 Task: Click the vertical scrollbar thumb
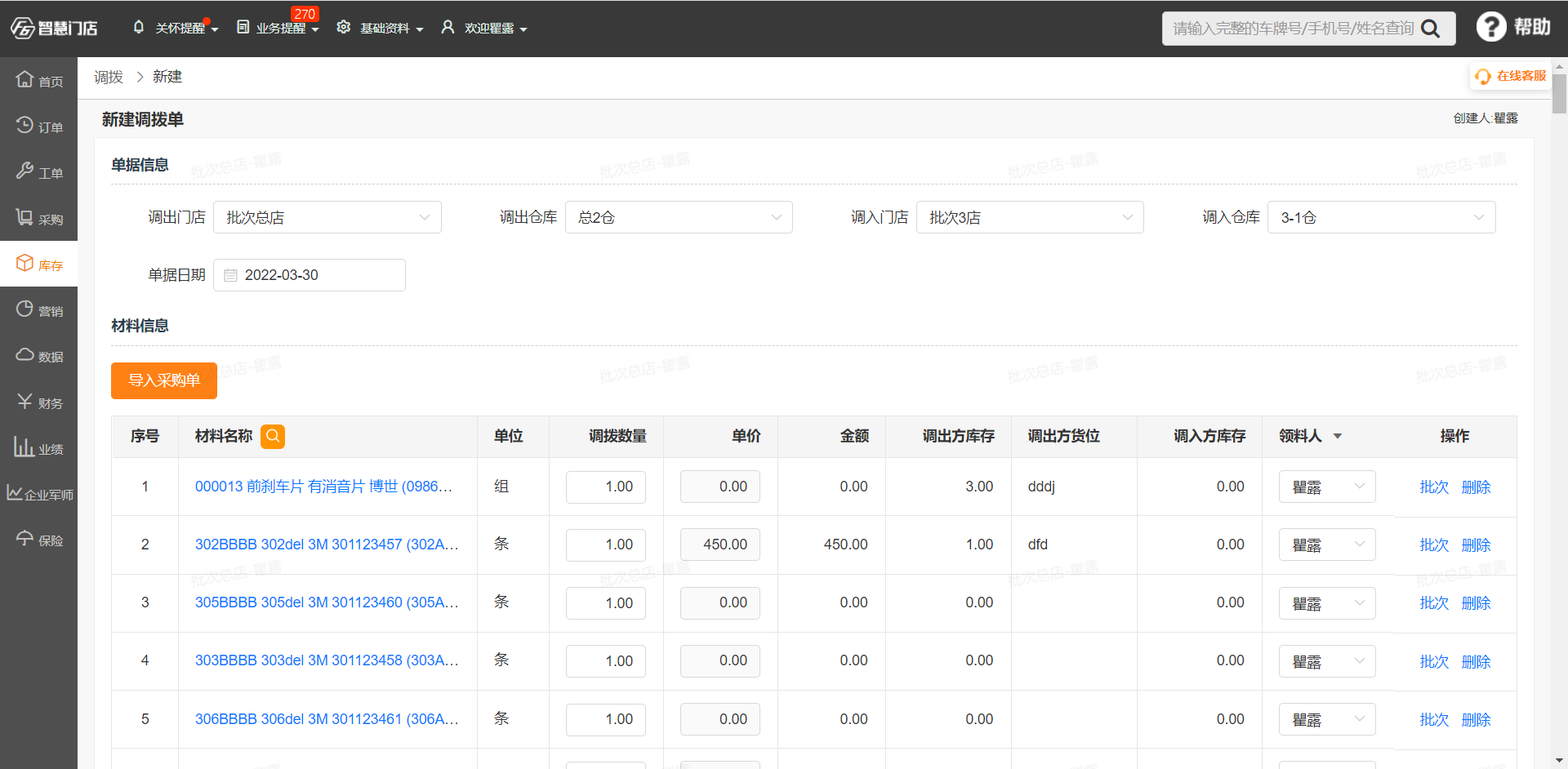click(1559, 94)
